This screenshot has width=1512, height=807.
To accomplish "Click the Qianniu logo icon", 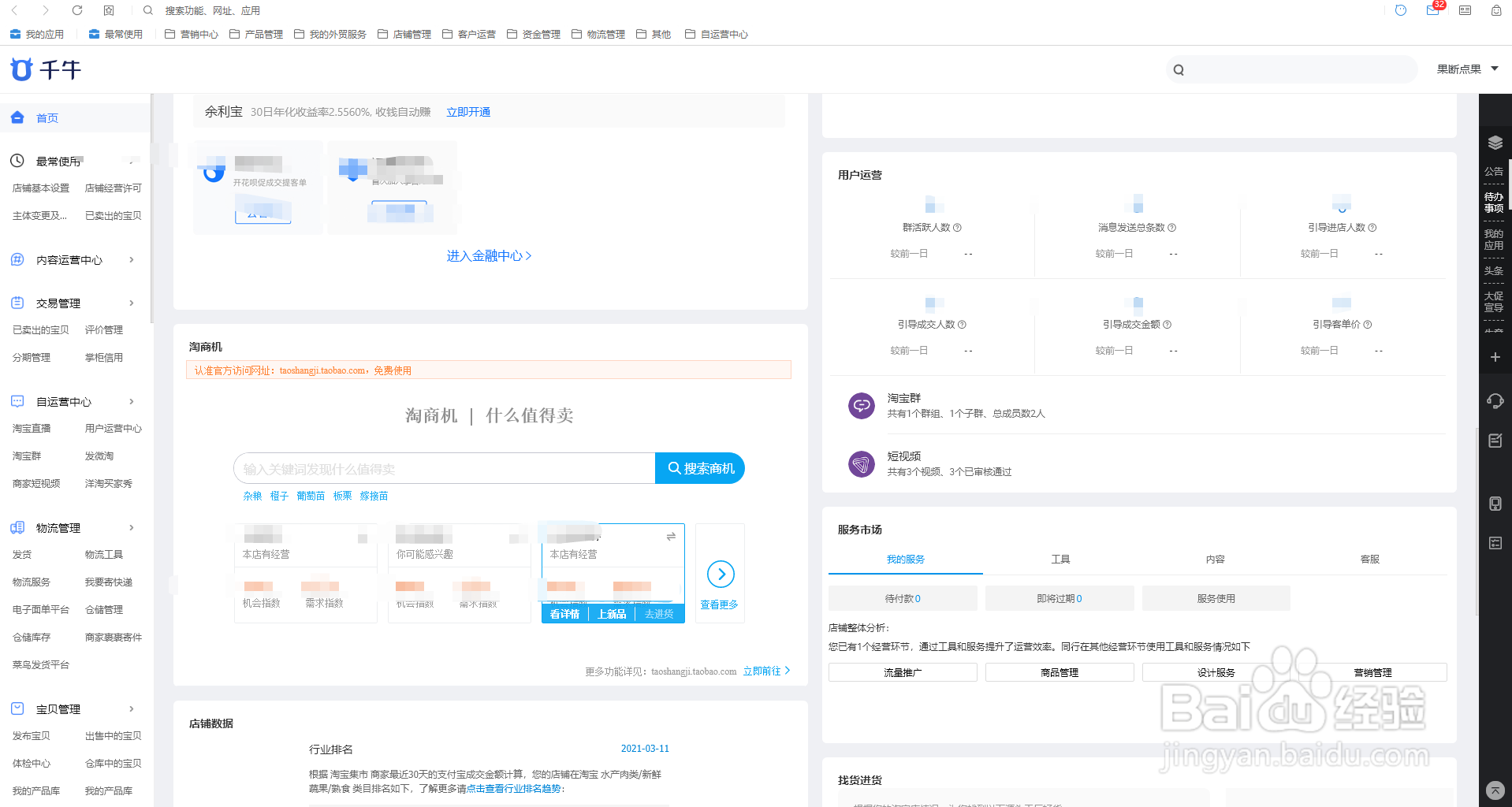I will (22, 69).
